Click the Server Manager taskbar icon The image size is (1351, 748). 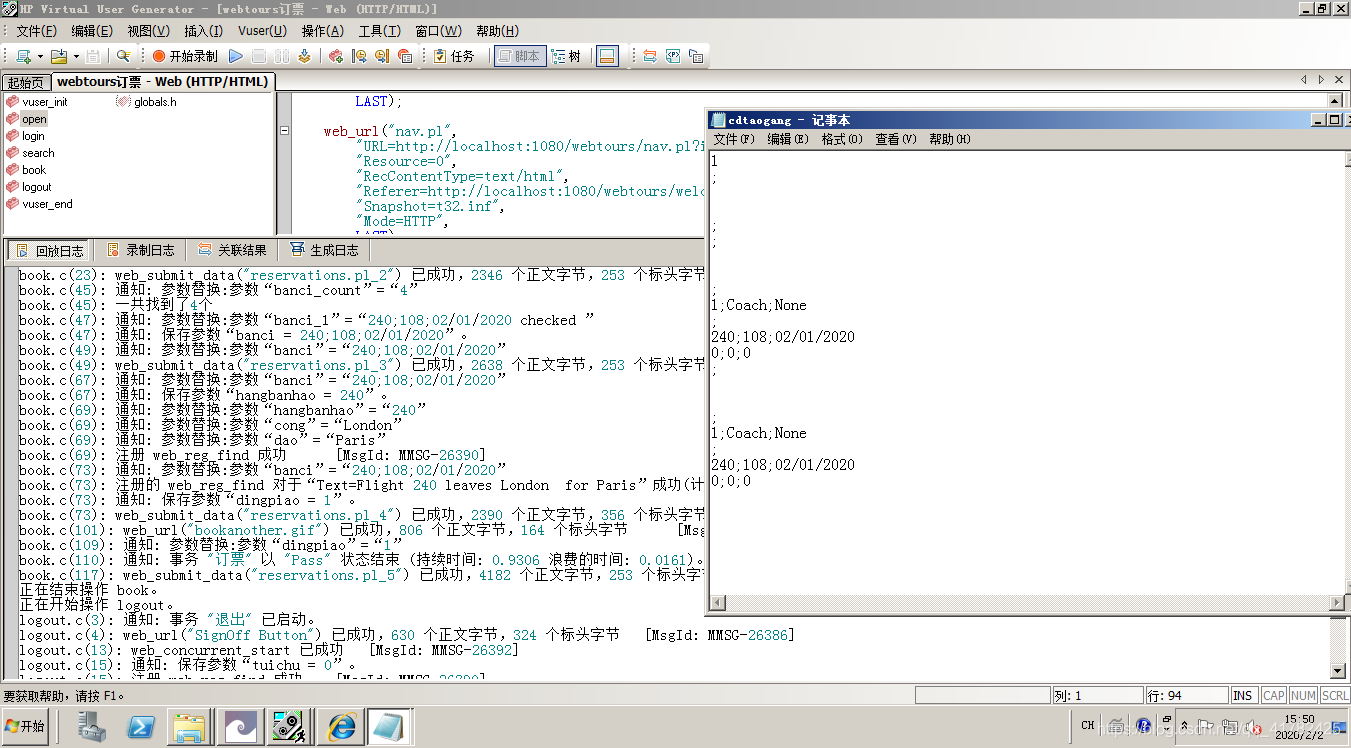[92, 727]
